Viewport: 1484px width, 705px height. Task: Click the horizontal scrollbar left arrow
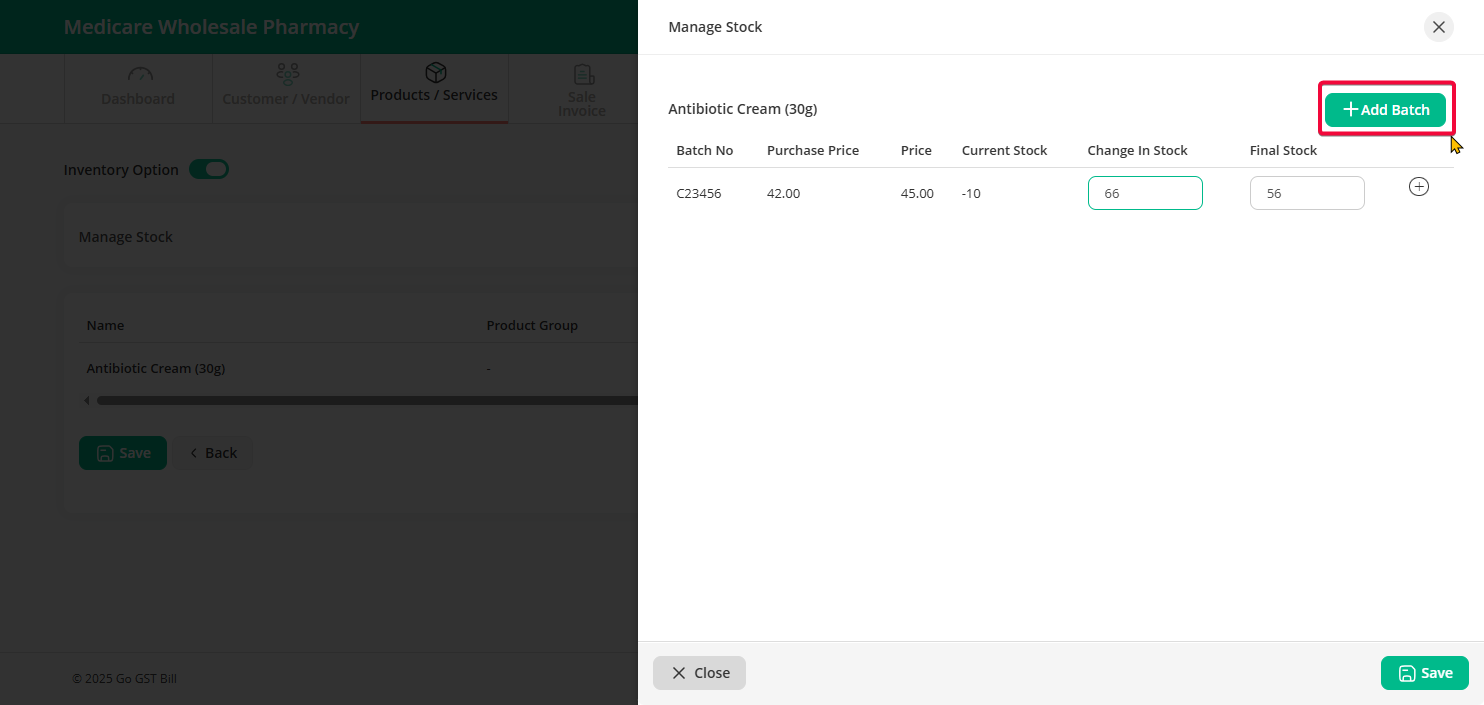click(87, 401)
